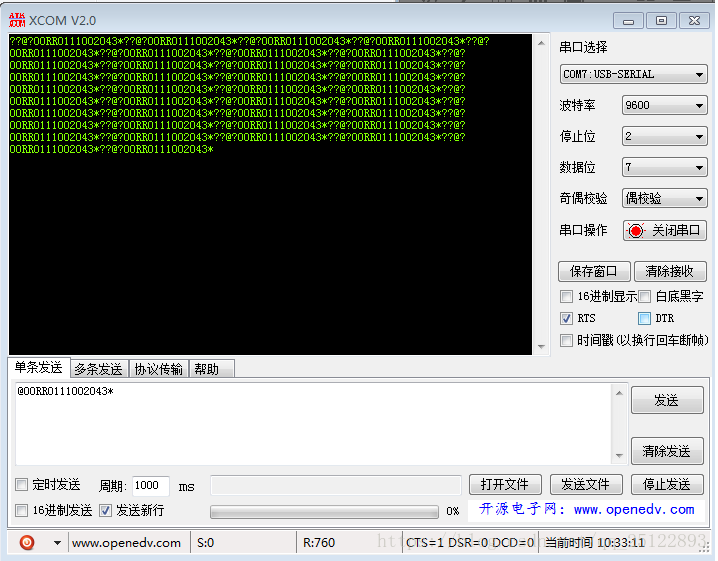Click the R:760 received counter in status bar
The width and height of the screenshot is (718, 561).
click(x=319, y=543)
